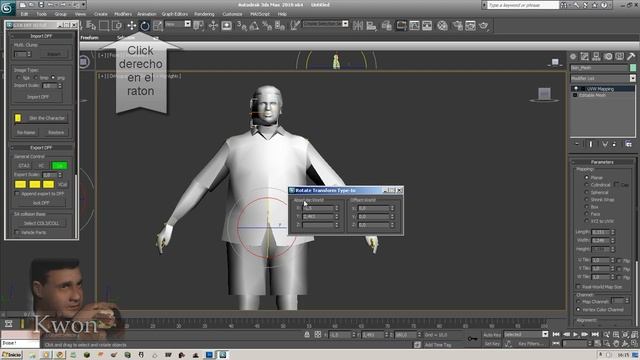Click the Select by Name icon
Image resolution: width=640 pixels, height=360 pixels.
91,26
